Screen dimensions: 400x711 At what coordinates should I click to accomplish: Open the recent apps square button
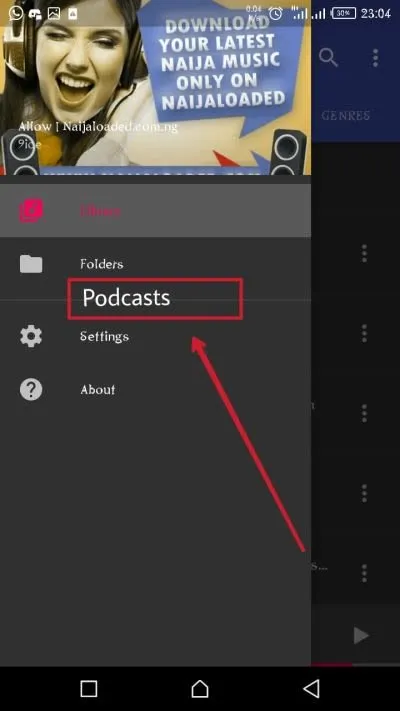[x=88, y=688]
